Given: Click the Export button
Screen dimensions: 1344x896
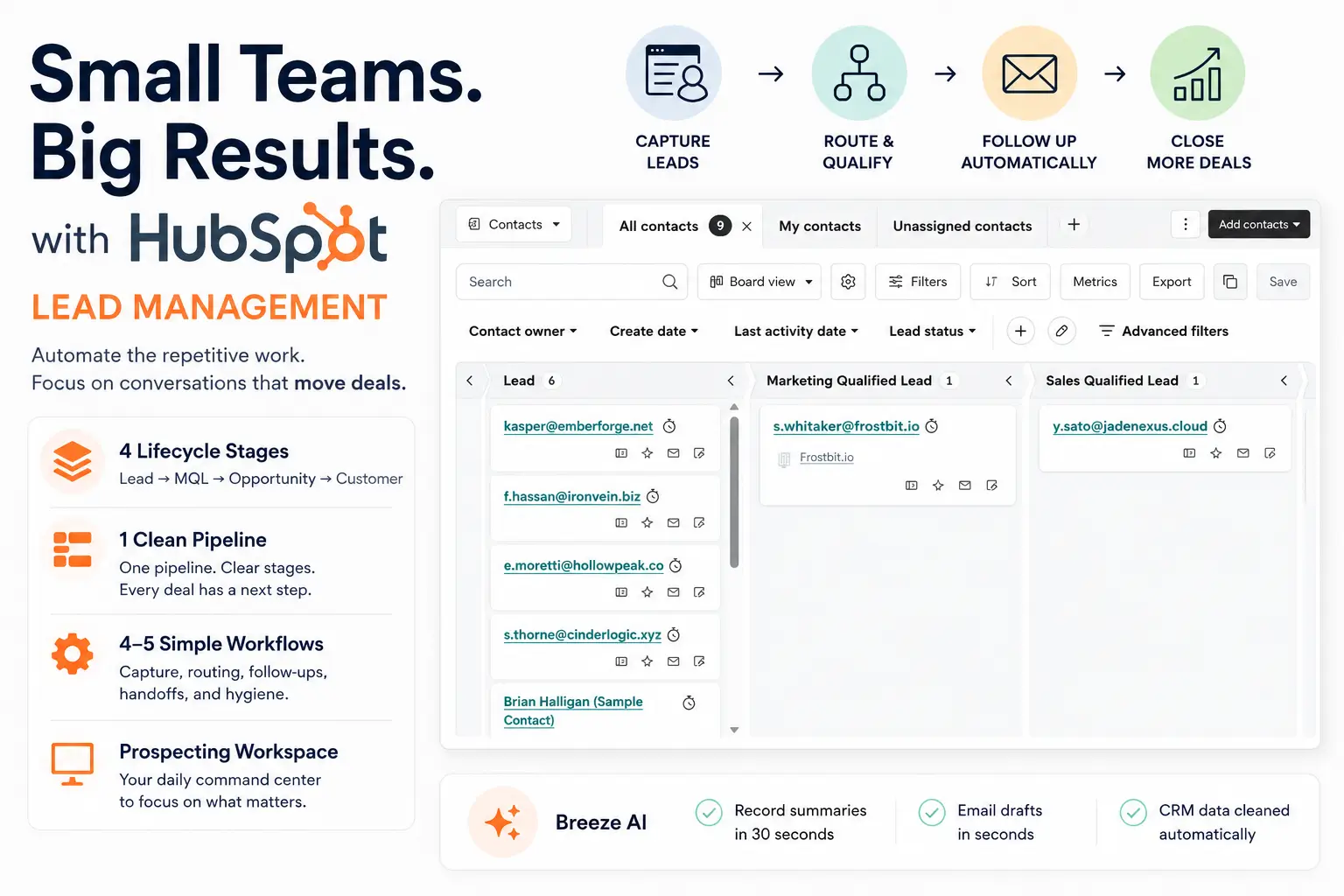Looking at the screenshot, I should pos(1172,282).
